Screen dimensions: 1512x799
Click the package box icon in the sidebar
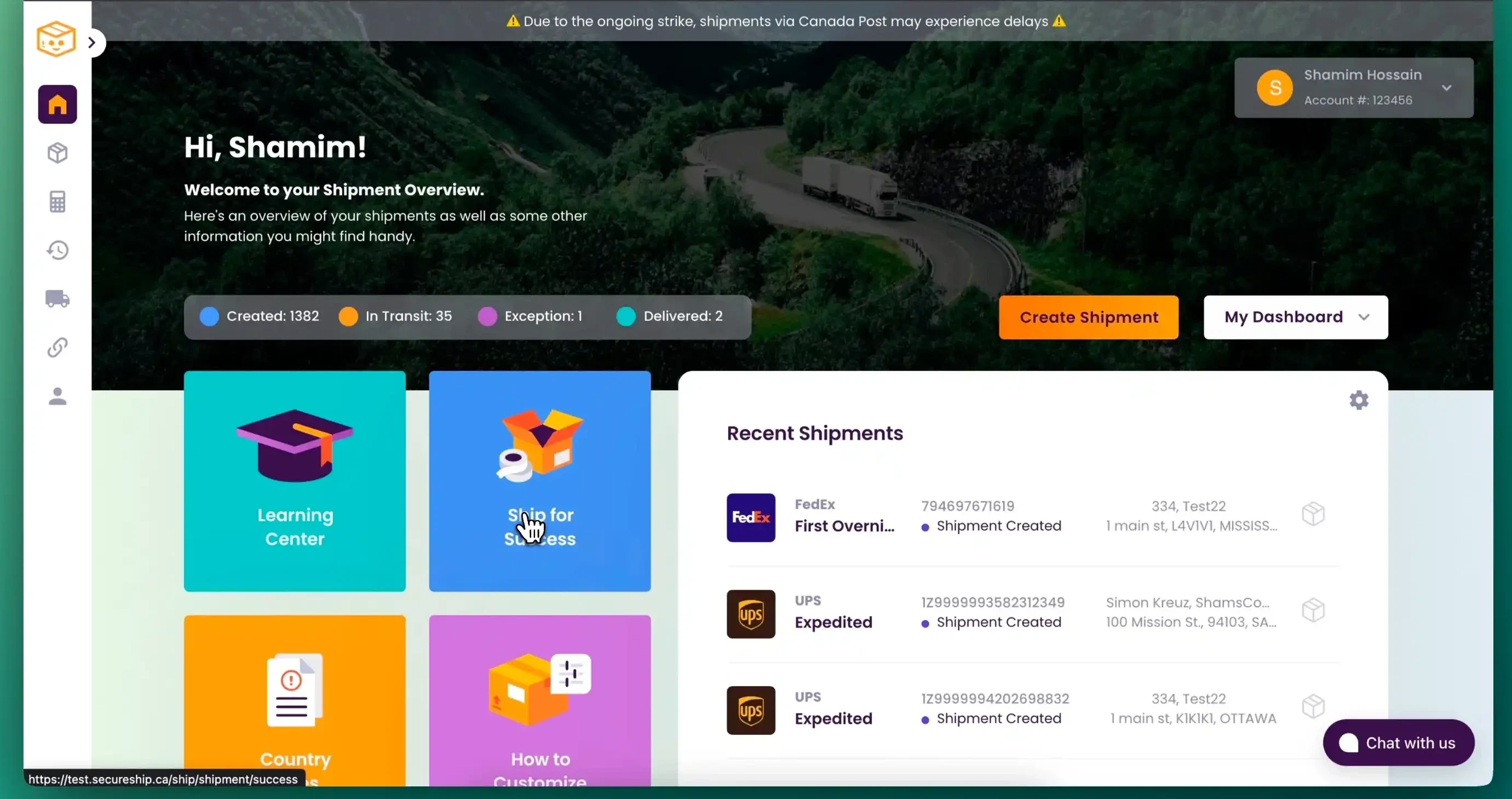pos(57,153)
